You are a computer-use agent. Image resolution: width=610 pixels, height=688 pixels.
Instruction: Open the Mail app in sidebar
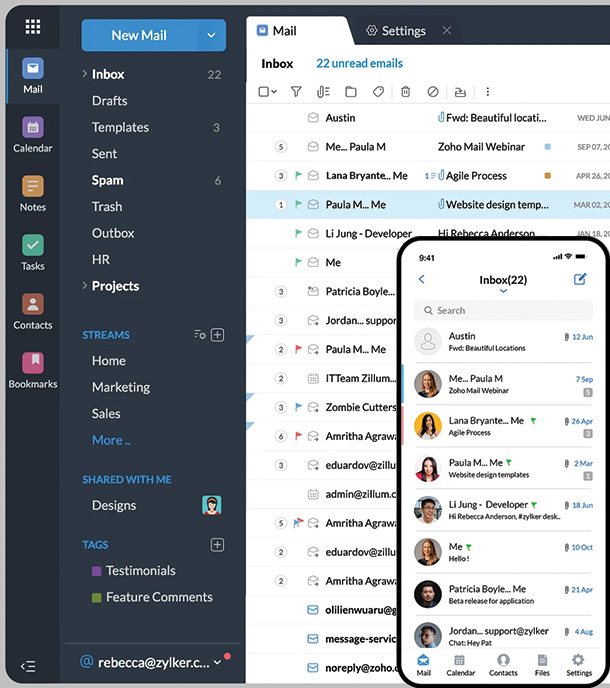tap(32, 76)
